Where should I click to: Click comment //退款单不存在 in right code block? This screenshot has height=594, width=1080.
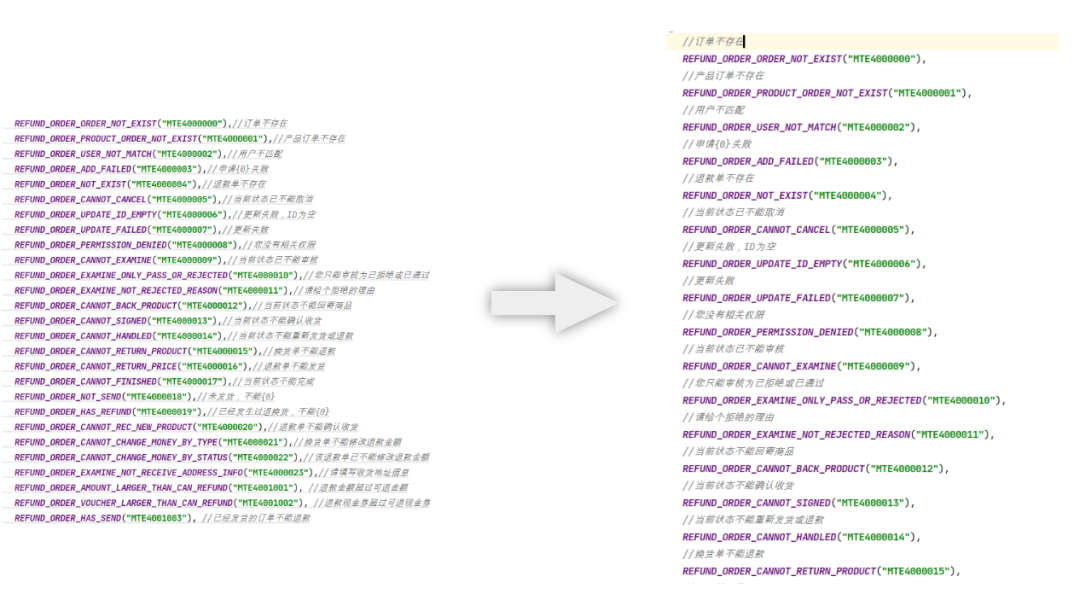click(x=718, y=178)
